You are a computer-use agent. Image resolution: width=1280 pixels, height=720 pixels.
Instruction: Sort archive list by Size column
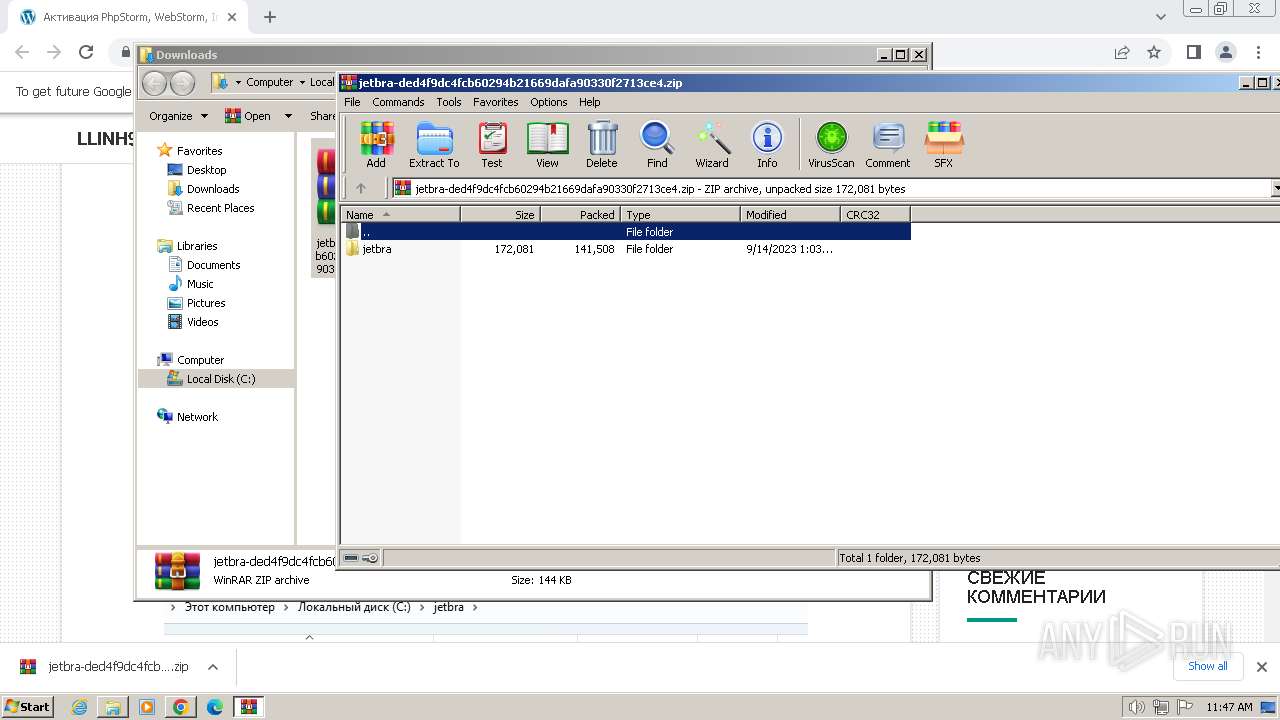[500, 214]
